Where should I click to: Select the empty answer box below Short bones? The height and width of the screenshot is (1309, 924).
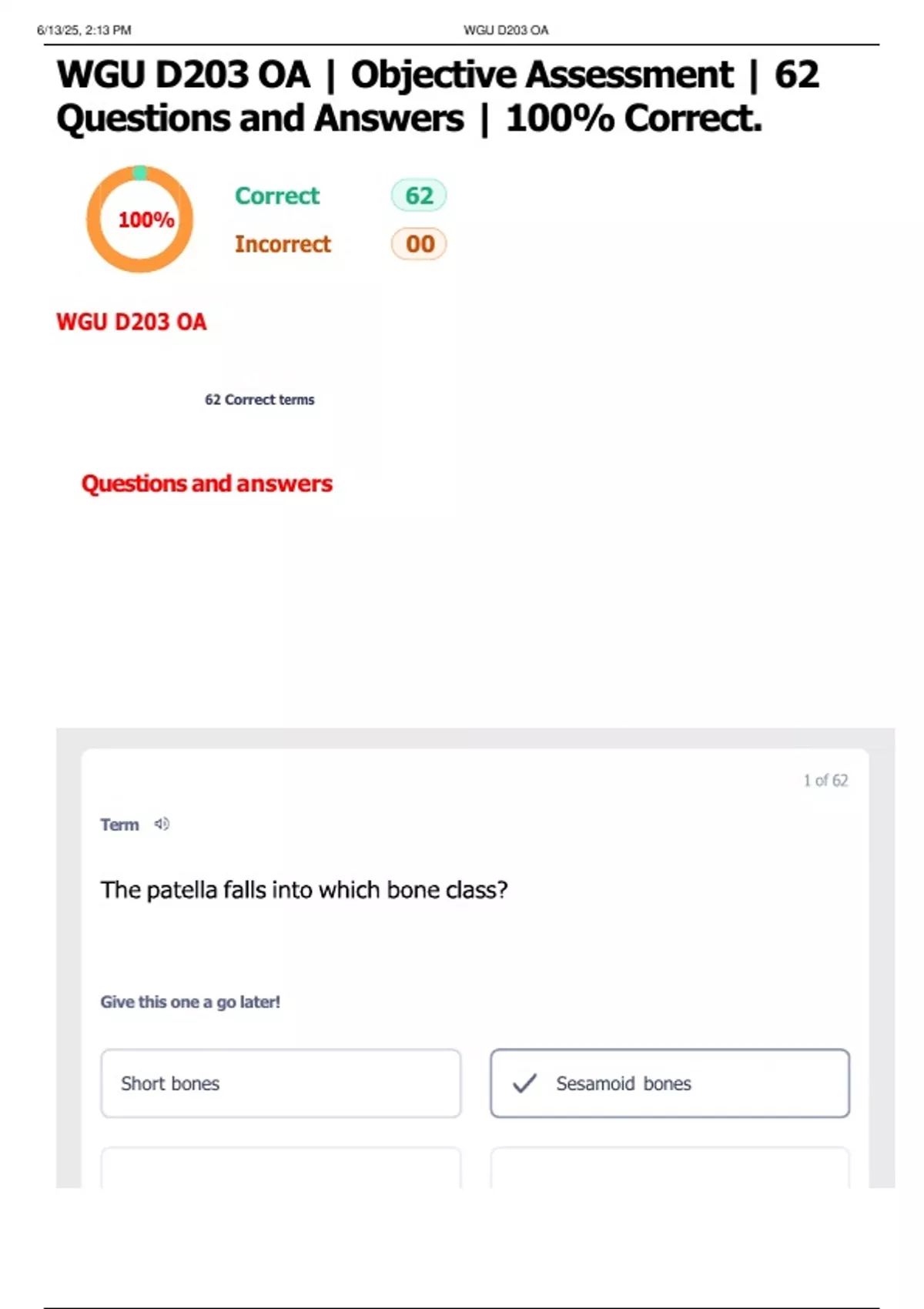tap(281, 1168)
